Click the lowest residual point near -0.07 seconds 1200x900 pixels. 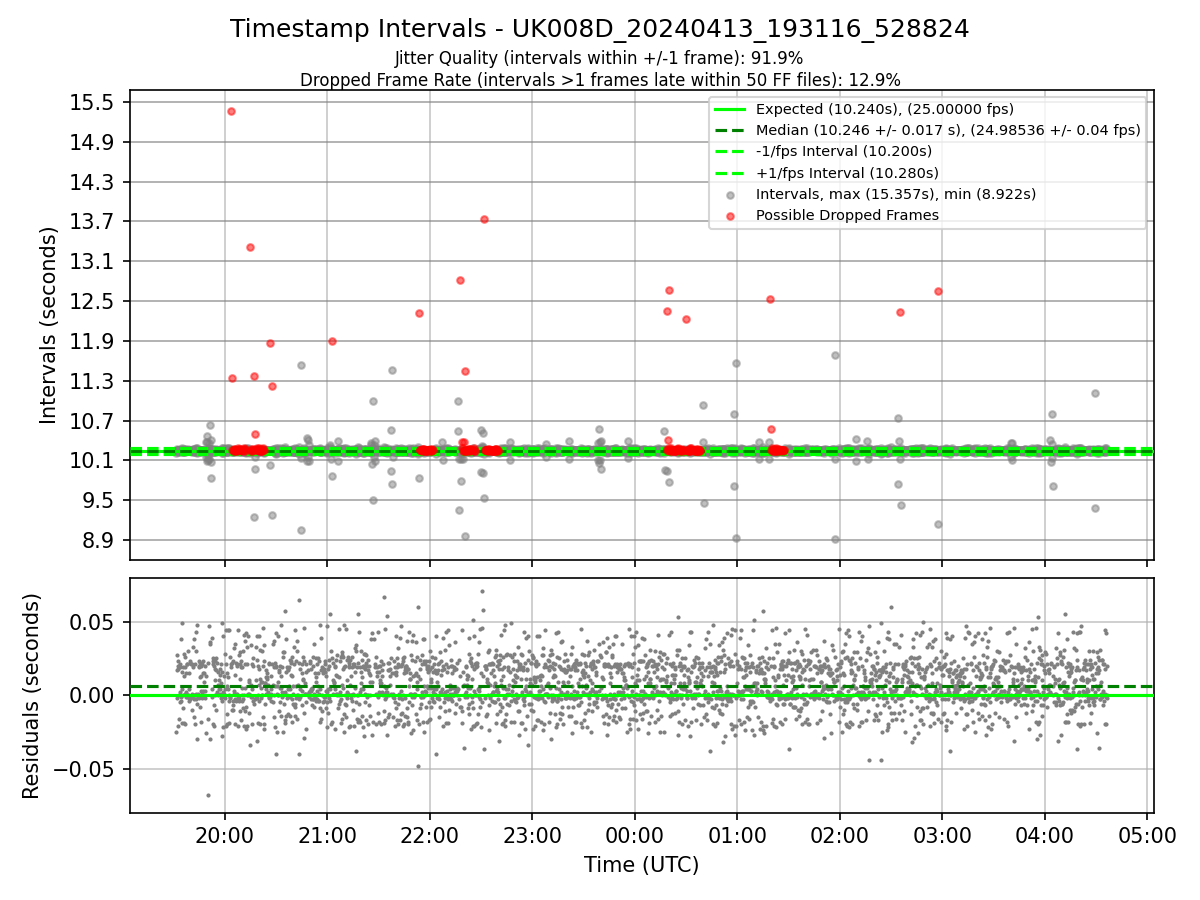(208, 795)
